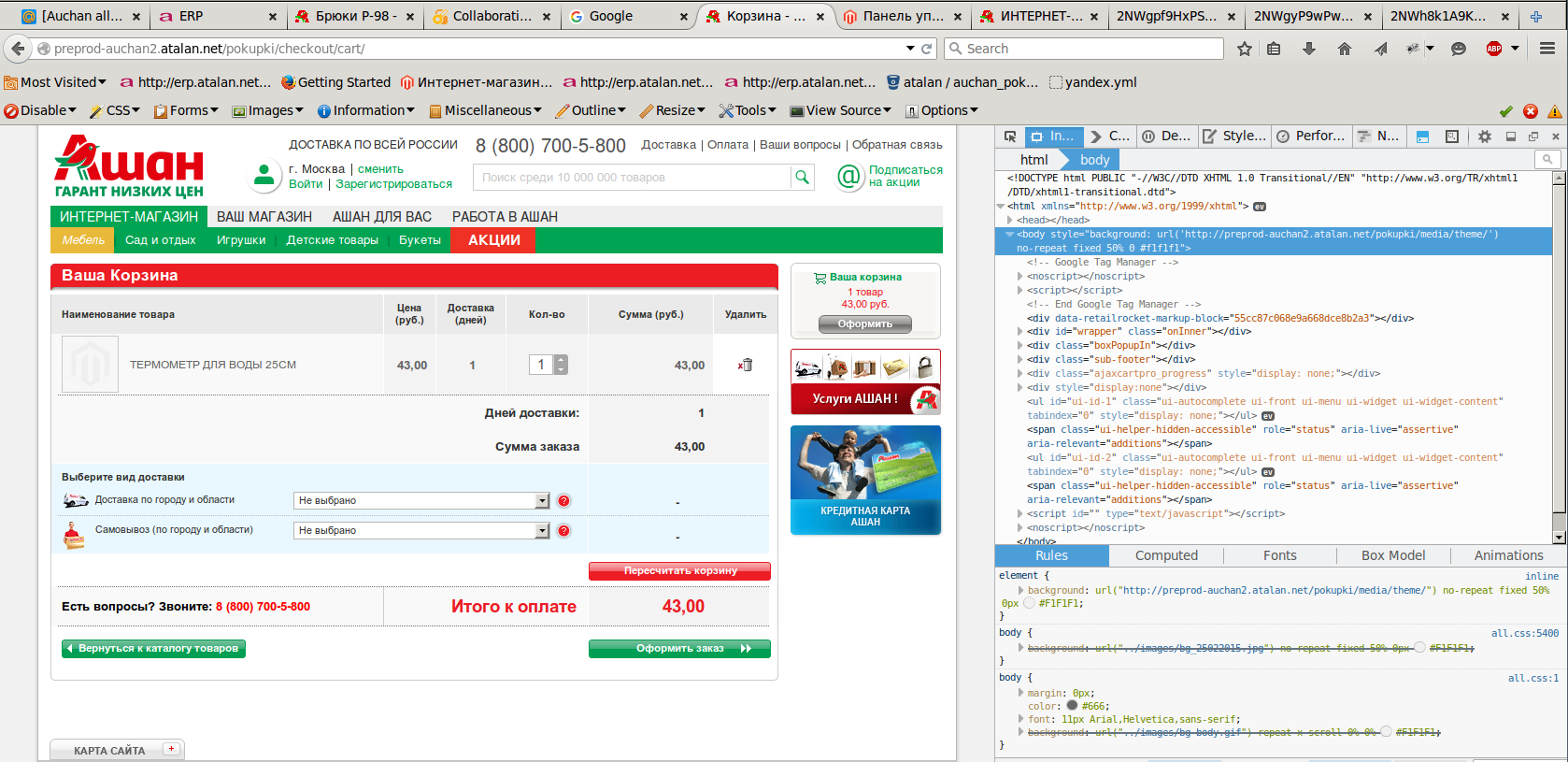
Task: Open the Adblock Plus ABP icon
Action: click(x=1494, y=49)
